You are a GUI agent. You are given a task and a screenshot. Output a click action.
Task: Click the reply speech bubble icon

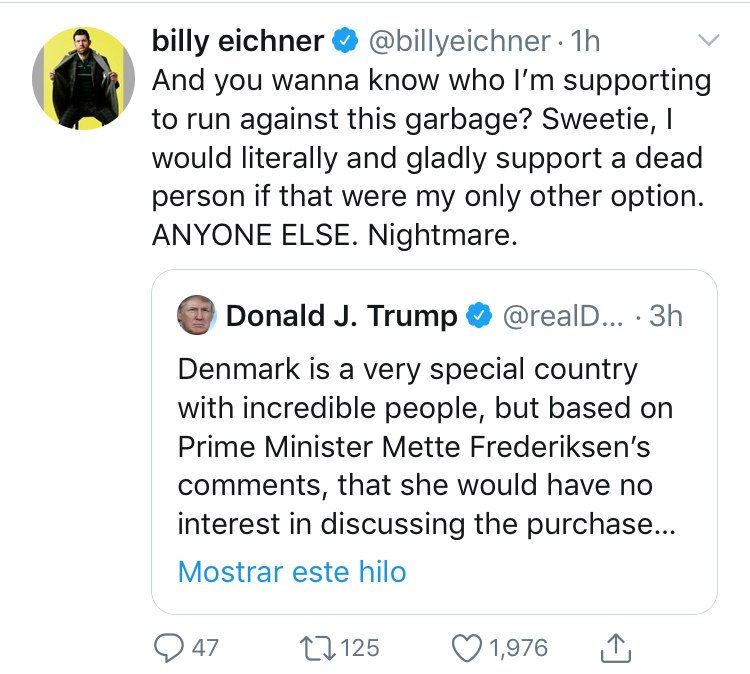[168, 648]
